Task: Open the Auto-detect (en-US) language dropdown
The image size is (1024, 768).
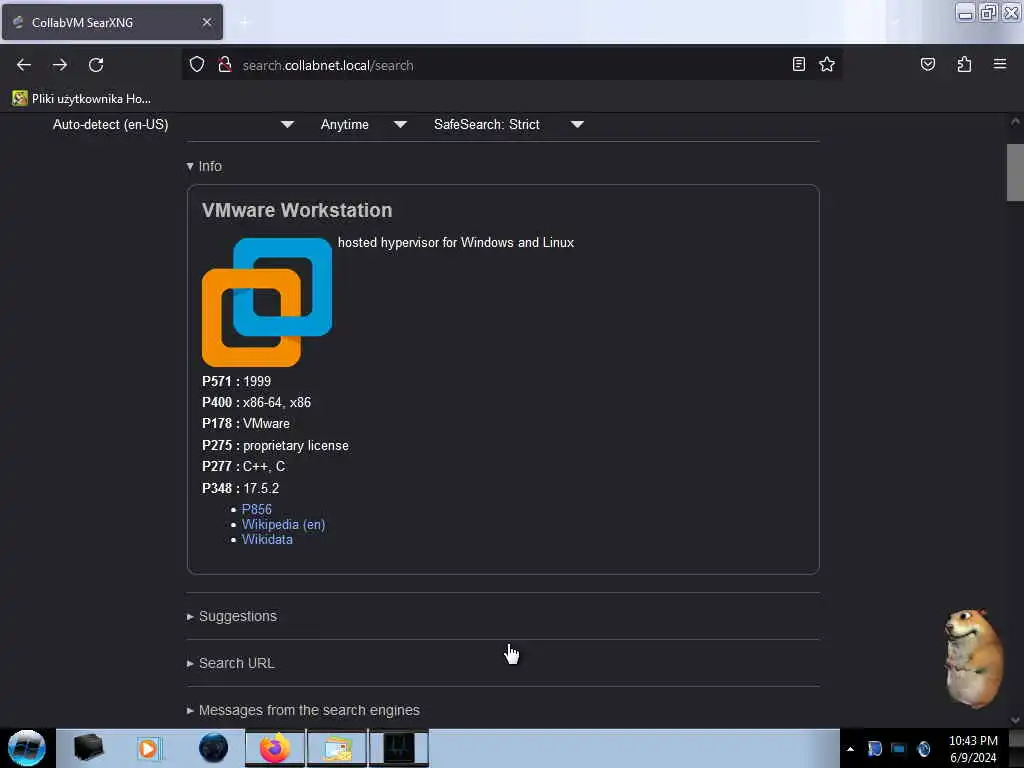Action: pos(173,125)
